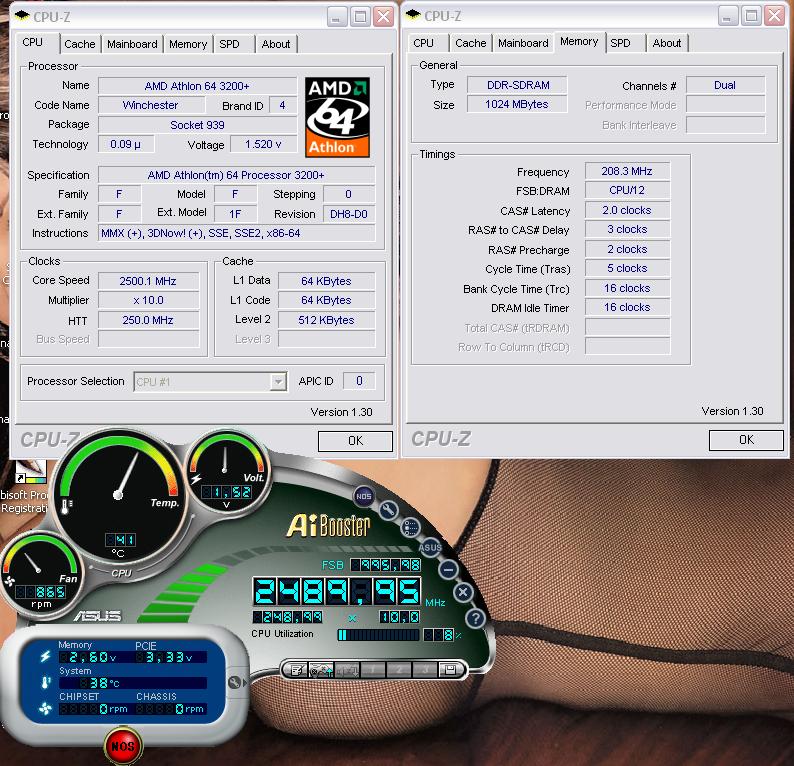
Task: Click the tuning up-arrow icon in AI Booster toolbar
Action: pyautogui.click(x=321, y=670)
